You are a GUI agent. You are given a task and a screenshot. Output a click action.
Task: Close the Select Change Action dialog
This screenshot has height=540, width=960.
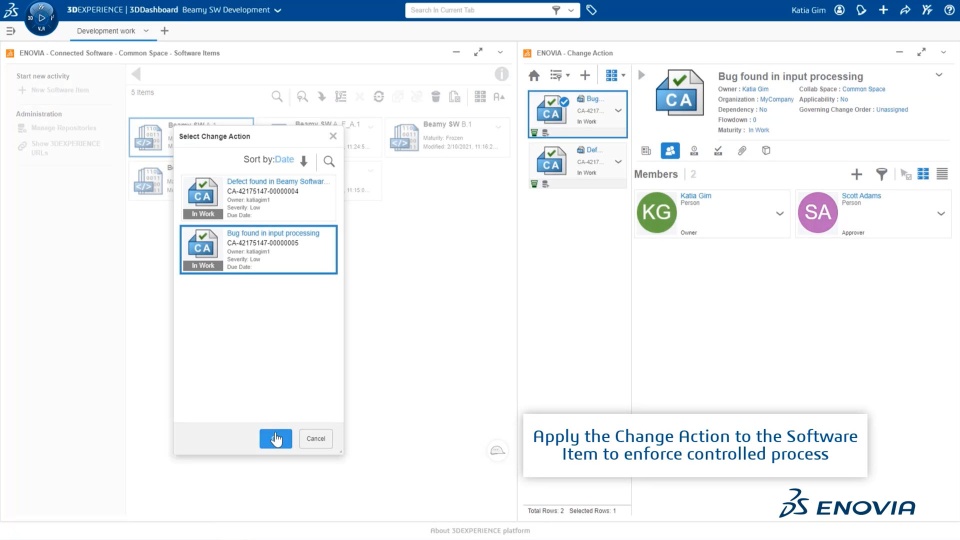[333, 136]
